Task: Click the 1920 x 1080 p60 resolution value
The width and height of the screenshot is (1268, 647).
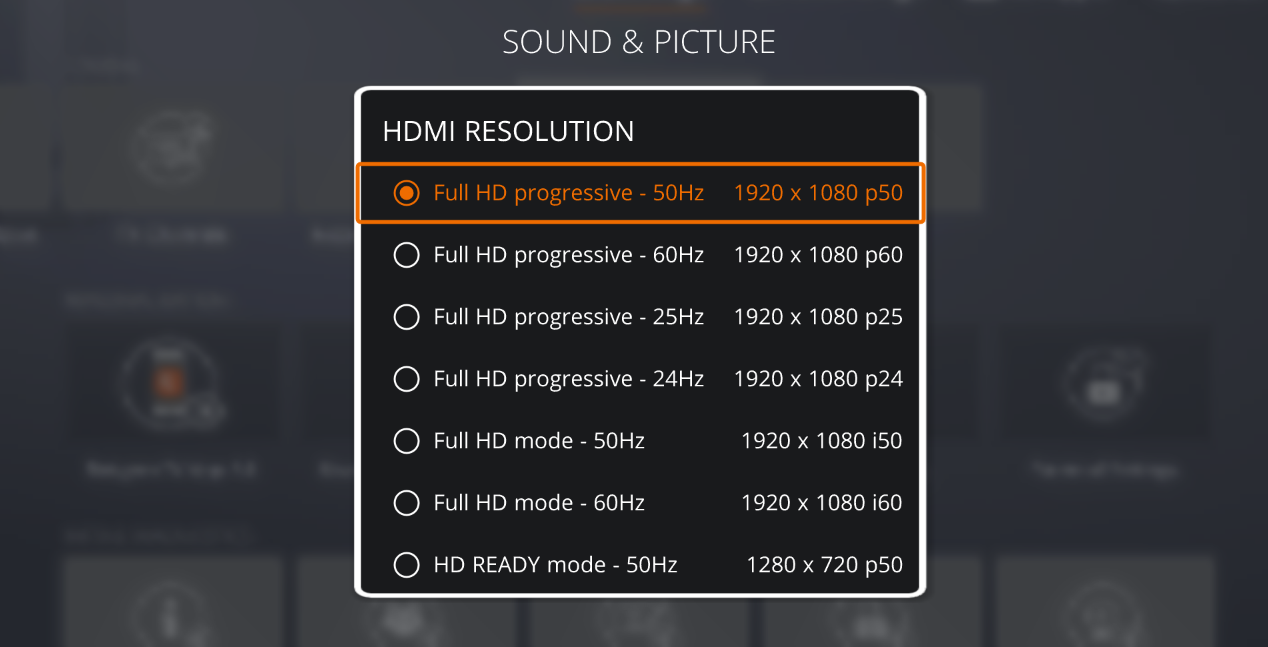Action: pyautogui.click(x=818, y=255)
